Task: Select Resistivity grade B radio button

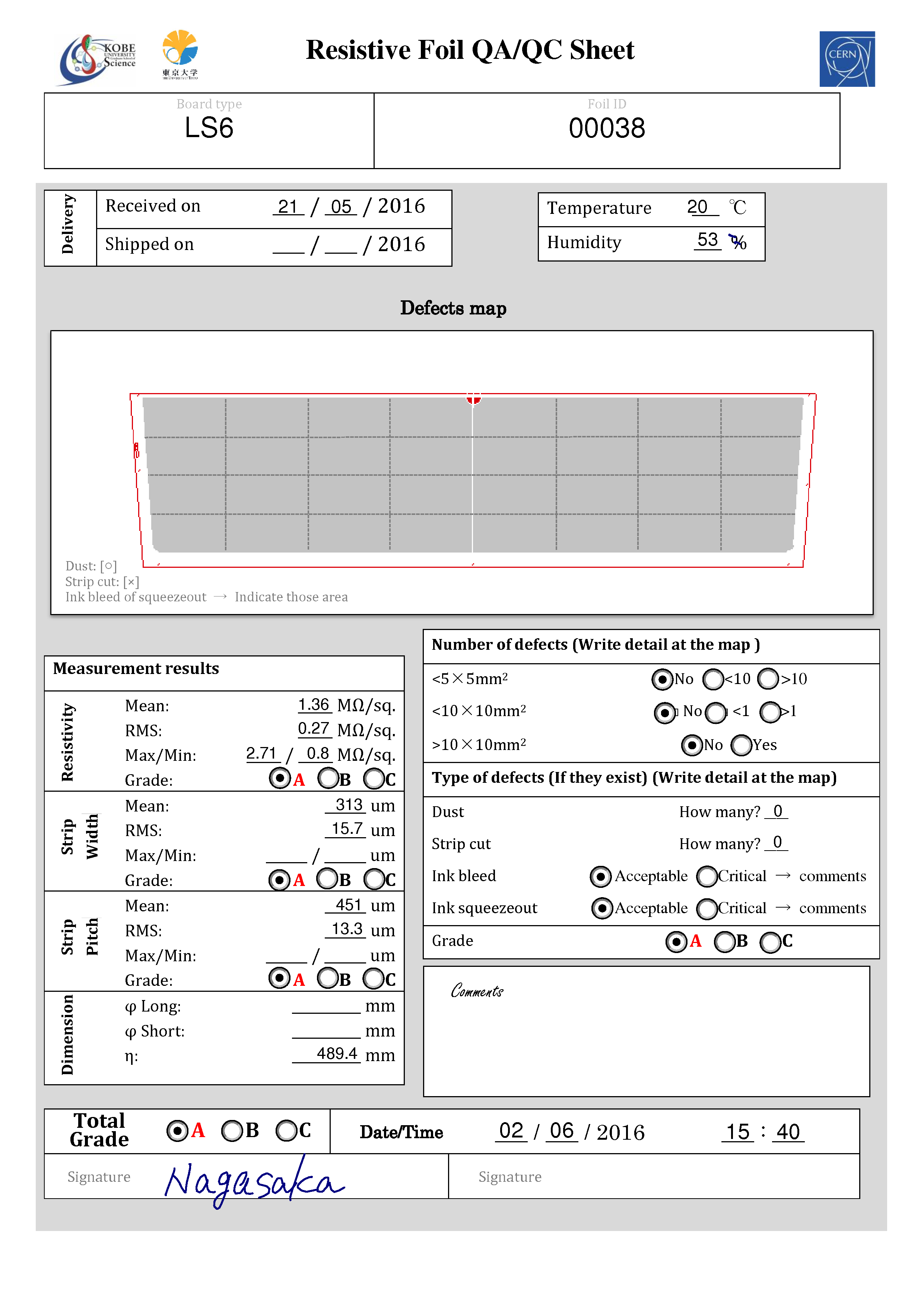Action: tap(328, 778)
